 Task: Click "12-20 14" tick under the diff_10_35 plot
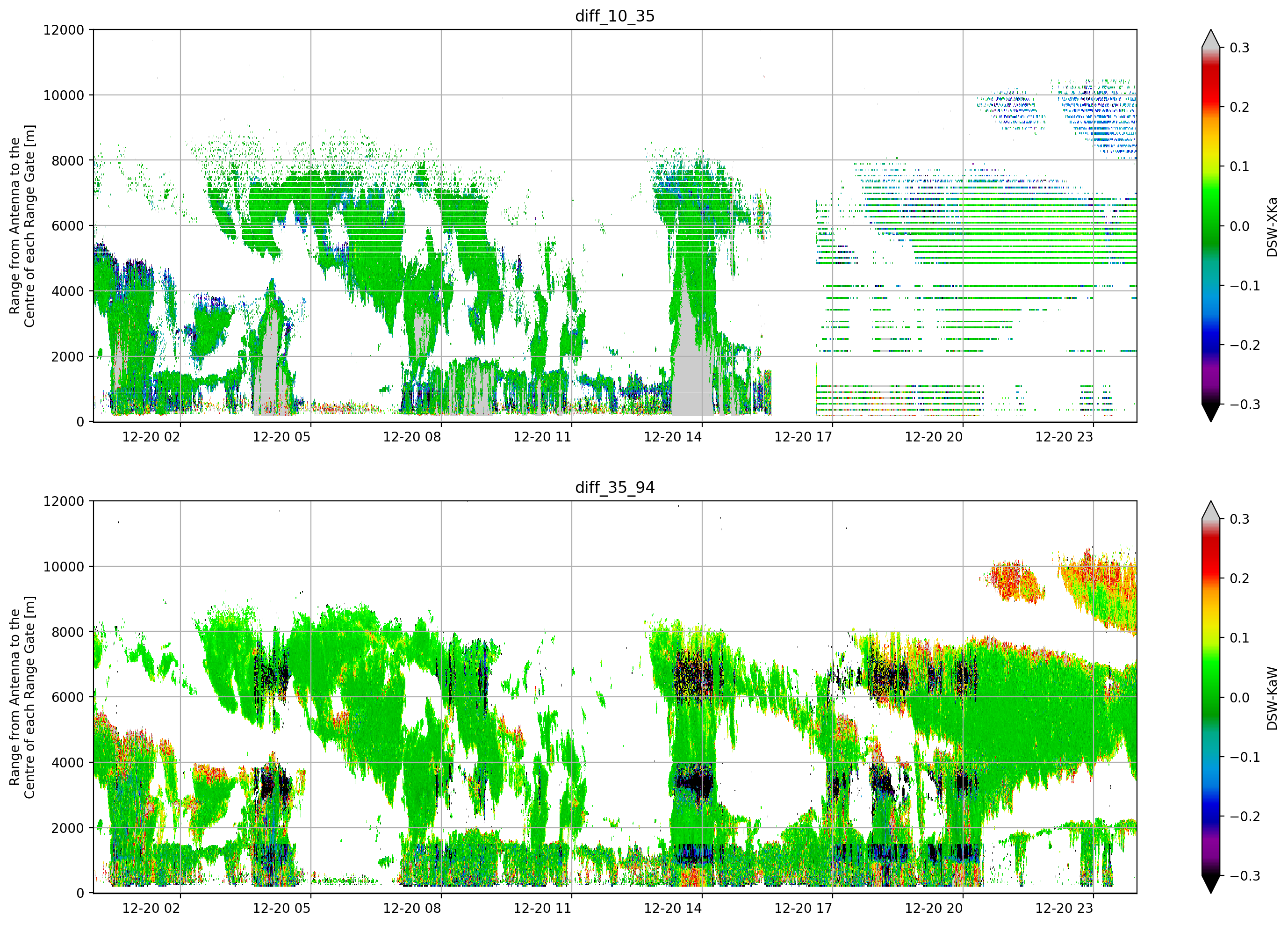point(673,437)
